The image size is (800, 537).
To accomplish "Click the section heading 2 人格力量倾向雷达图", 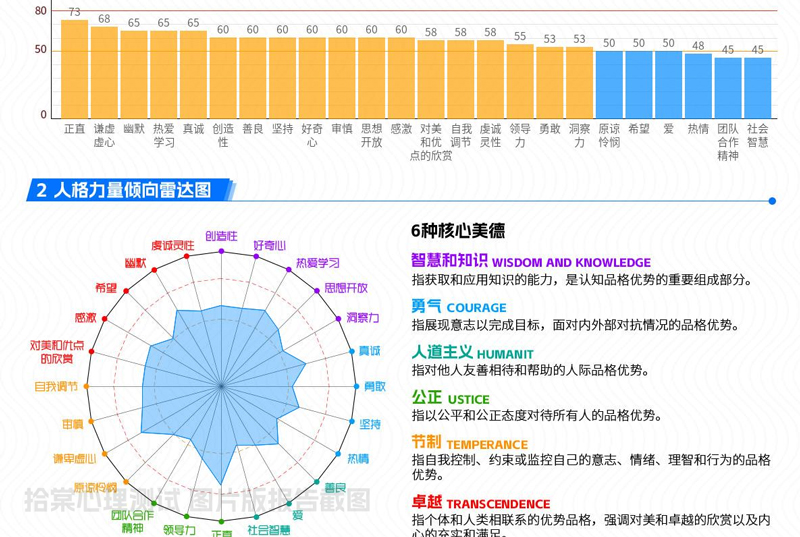I will (124, 190).
